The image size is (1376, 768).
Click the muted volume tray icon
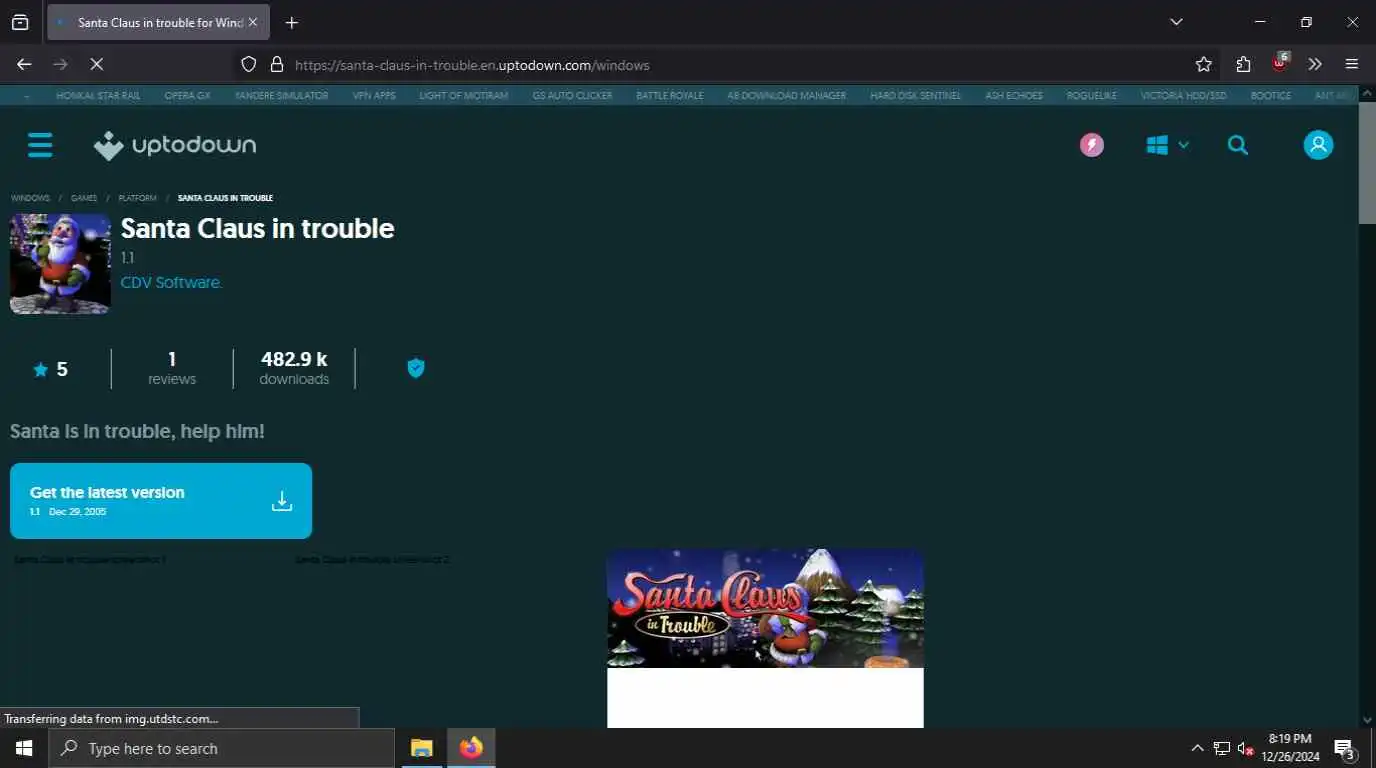[x=1245, y=748]
